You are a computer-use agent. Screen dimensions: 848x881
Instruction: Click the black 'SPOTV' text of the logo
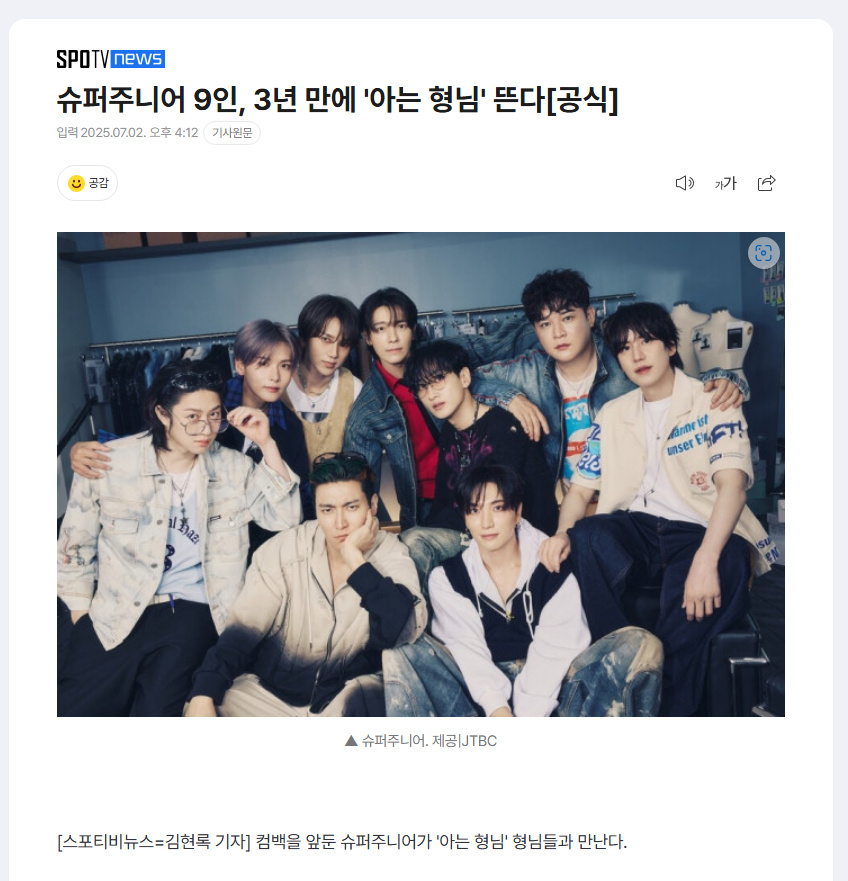[x=83, y=58]
